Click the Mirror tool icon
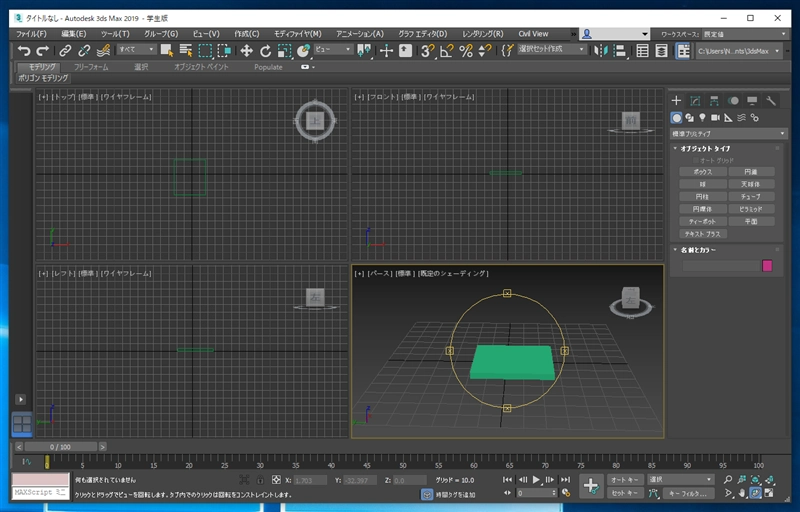Screen dimensions: 800x512 601,50
